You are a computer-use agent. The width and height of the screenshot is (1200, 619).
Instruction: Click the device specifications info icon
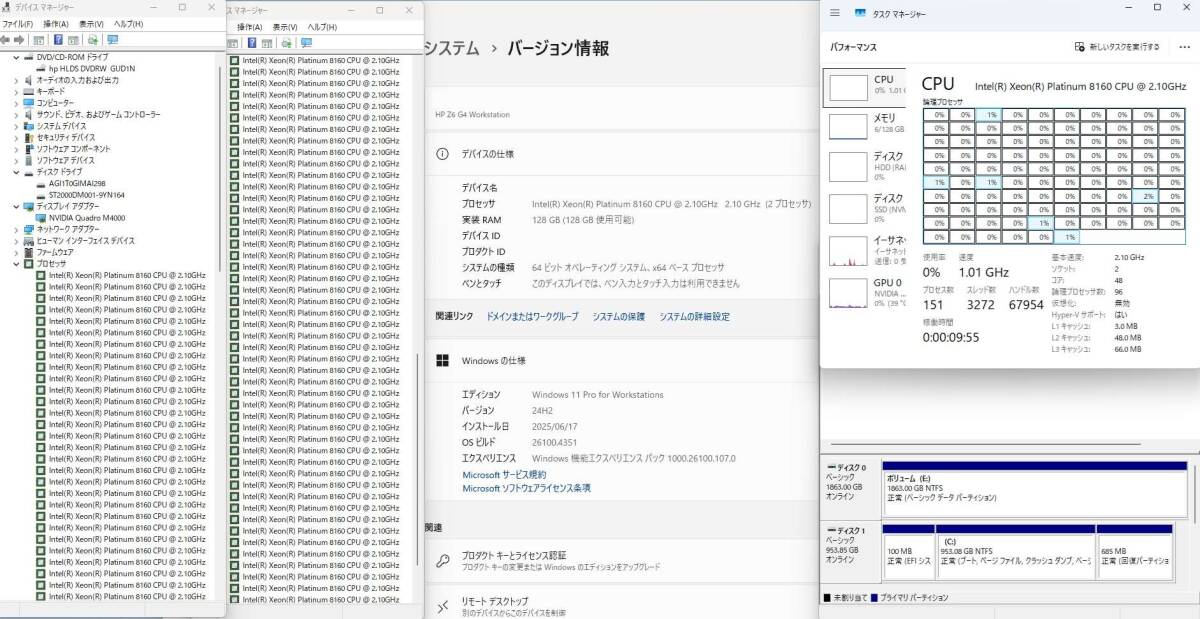click(x=443, y=154)
